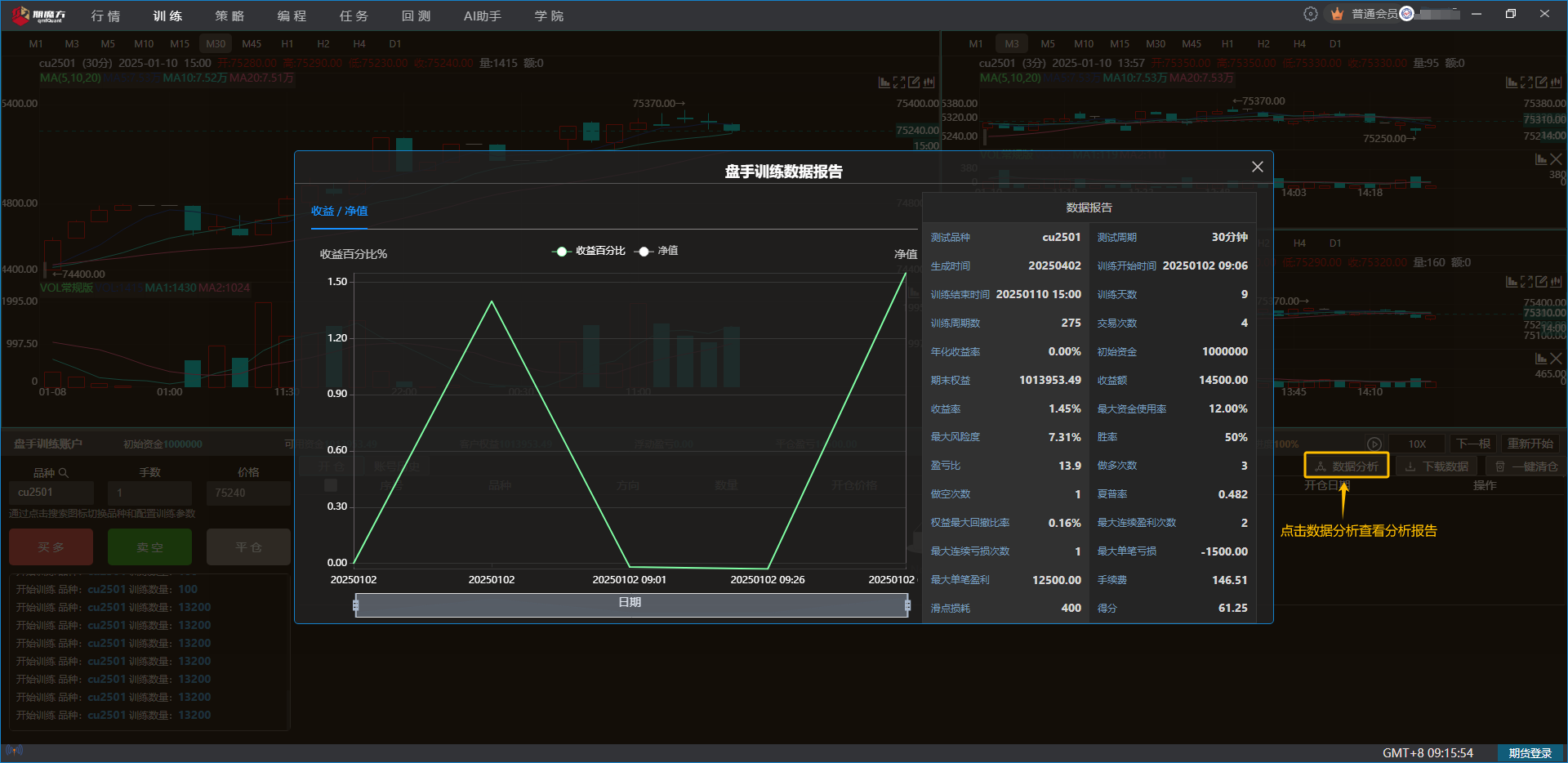1568x763 pixels.
Task: Close the lower-right volume subchart
Action: click(1557, 359)
